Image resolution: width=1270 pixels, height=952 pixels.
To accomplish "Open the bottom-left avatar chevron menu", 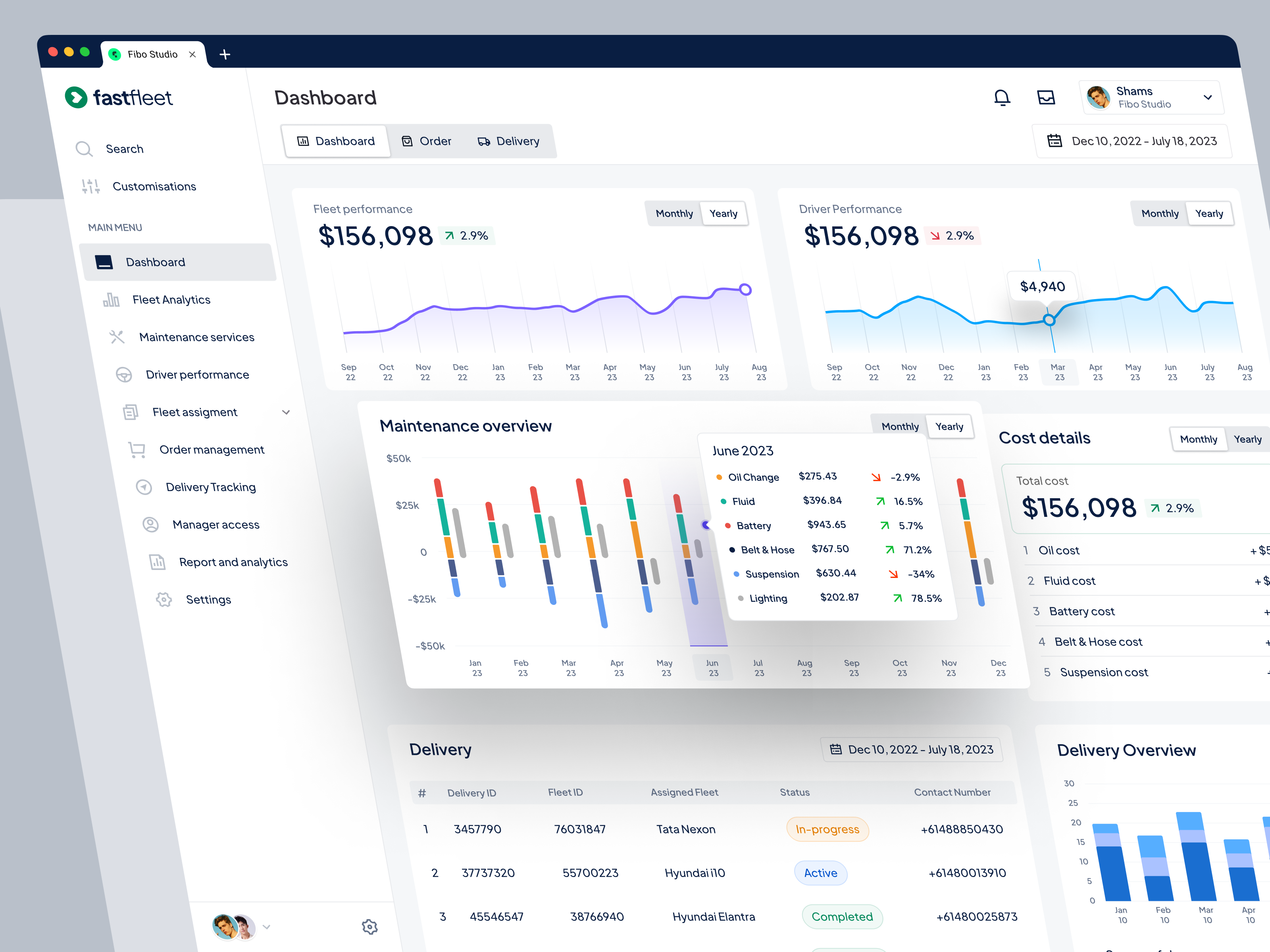I will [266, 927].
